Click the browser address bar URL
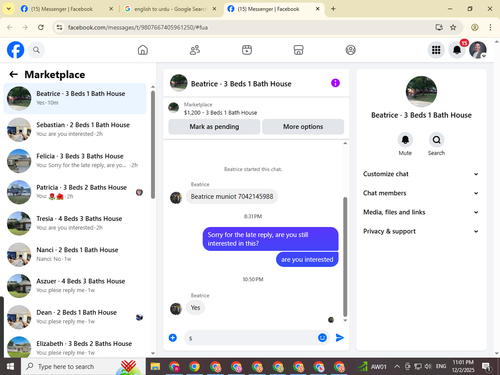Viewport: 500px width, 375px height. [x=138, y=27]
